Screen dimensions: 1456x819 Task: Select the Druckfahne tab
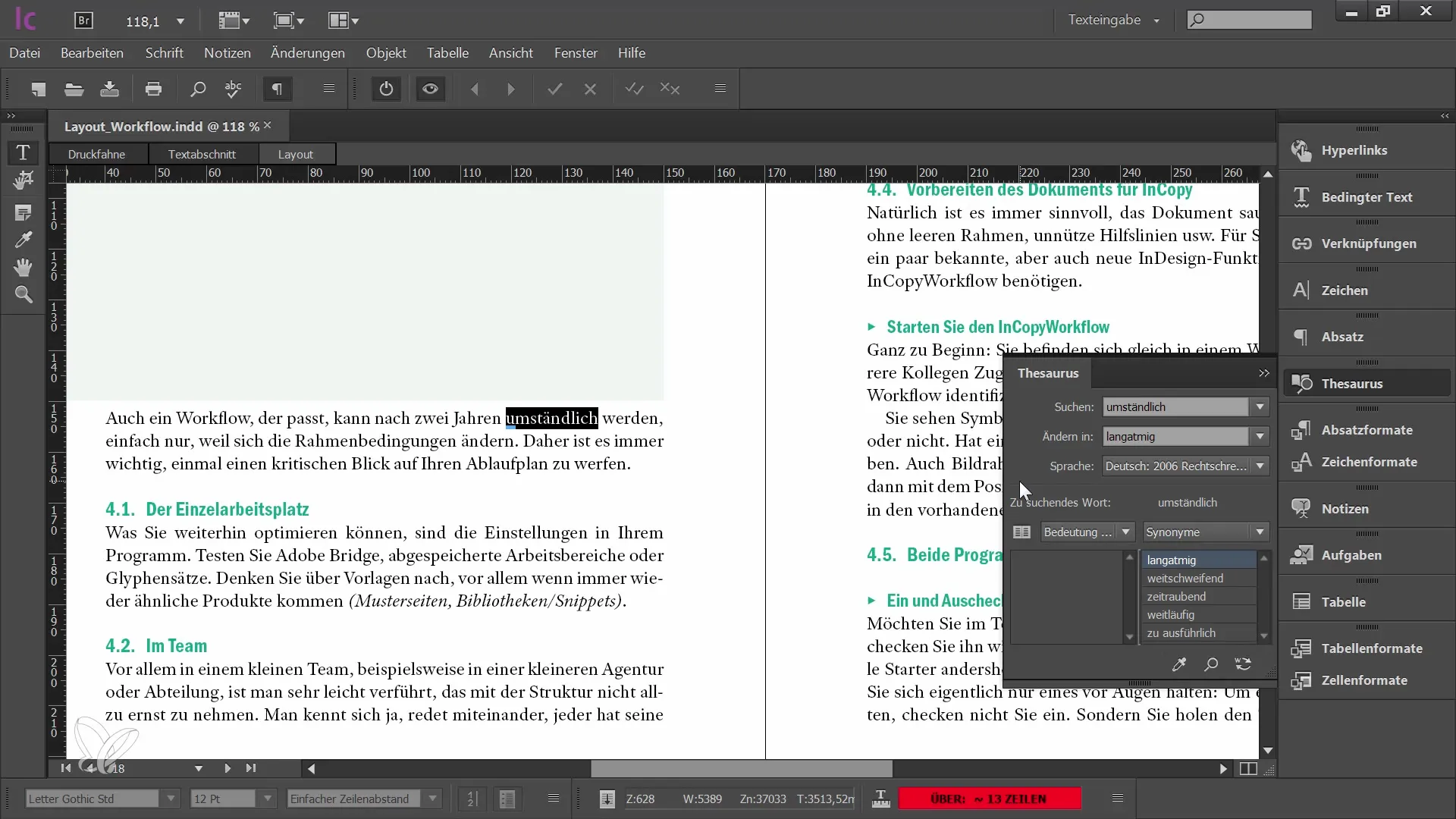(x=96, y=153)
